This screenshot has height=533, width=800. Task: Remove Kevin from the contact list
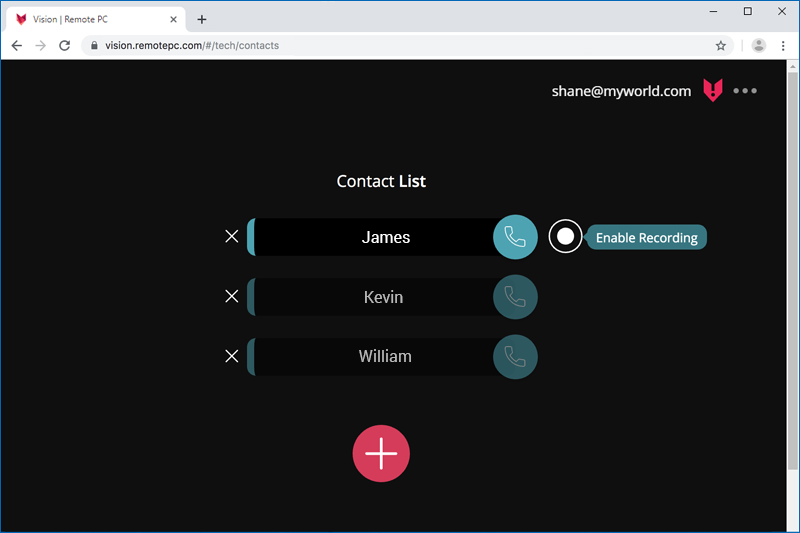(232, 296)
